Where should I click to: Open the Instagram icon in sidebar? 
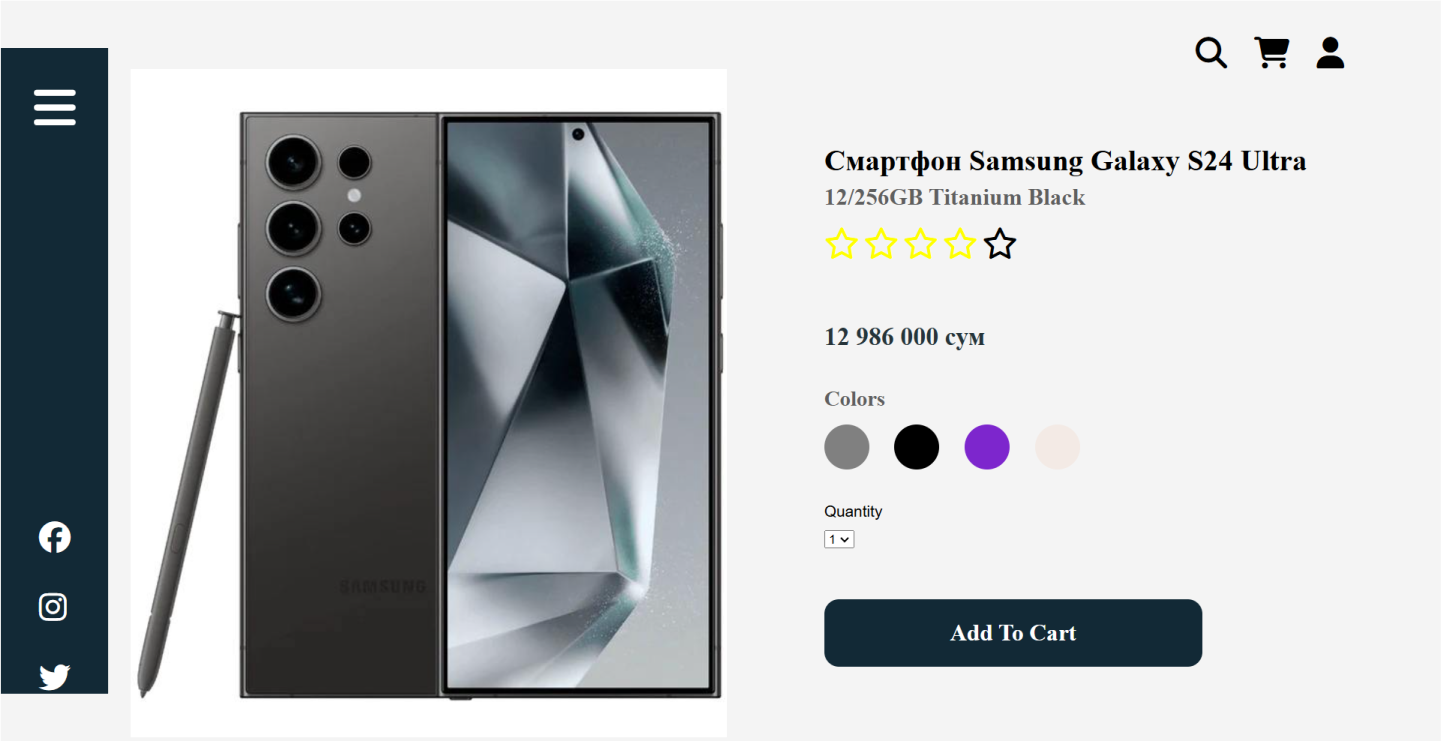point(53,607)
